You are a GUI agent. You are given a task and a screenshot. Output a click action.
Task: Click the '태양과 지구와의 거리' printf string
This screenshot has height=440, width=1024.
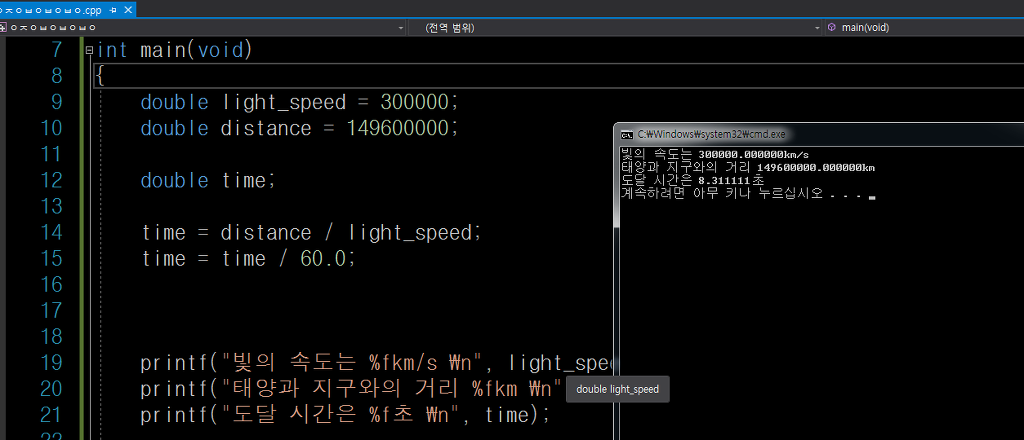392,389
